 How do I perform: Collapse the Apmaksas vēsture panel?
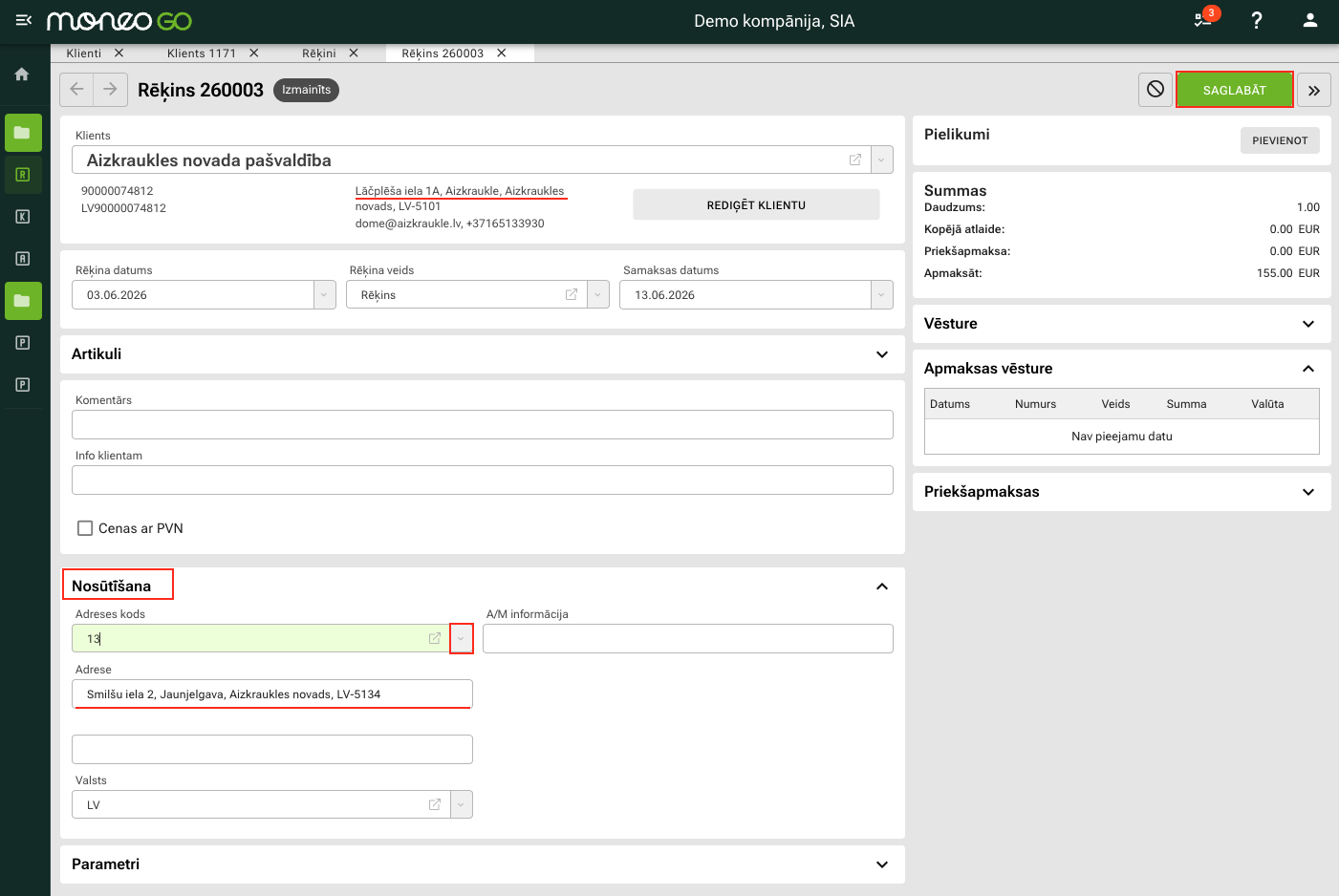point(1308,369)
